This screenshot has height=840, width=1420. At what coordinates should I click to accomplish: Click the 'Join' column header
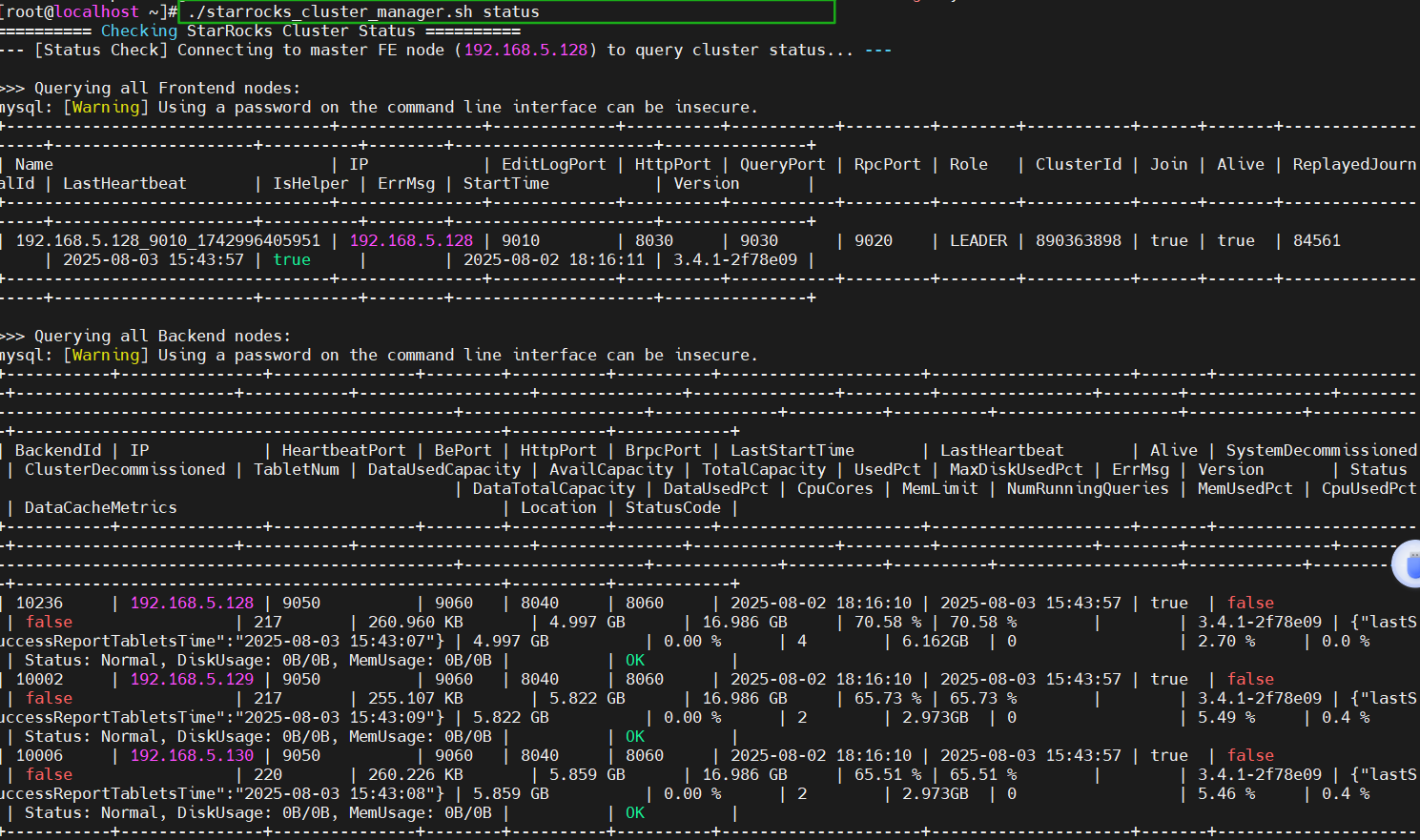1169,164
